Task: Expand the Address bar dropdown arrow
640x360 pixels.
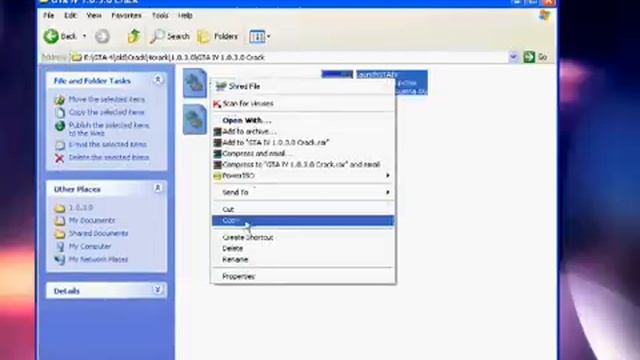Action: pyautogui.click(x=513, y=57)
